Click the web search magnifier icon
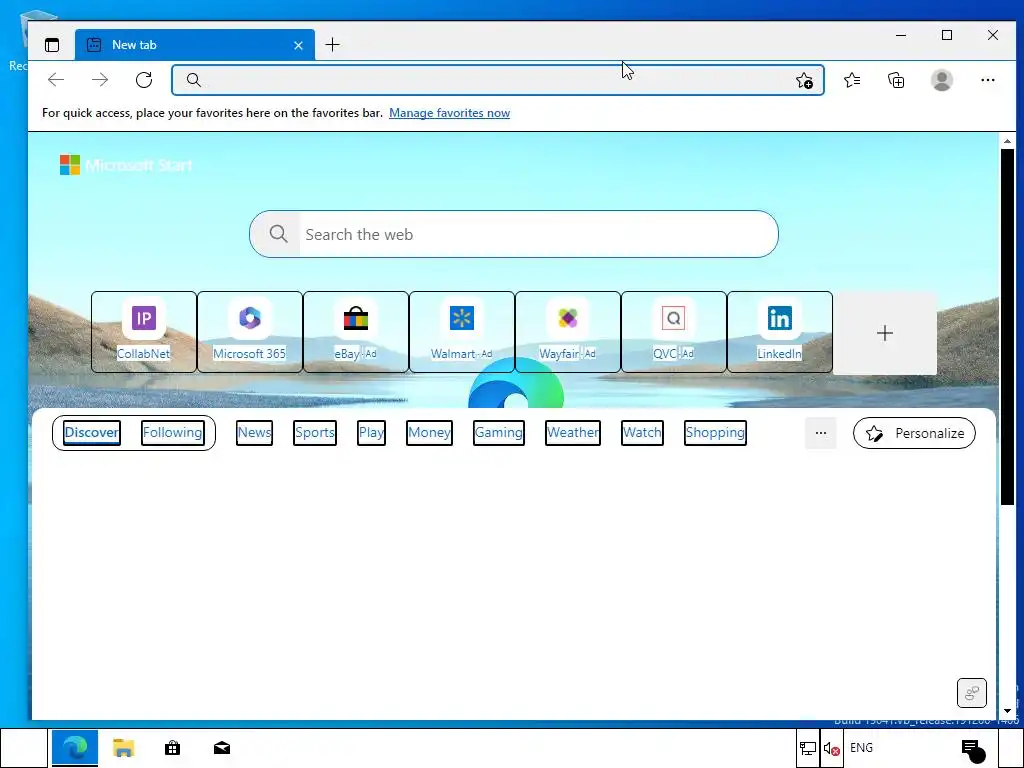The width and height of the screenshot is (1024, 768). click(x=279, y=234)
